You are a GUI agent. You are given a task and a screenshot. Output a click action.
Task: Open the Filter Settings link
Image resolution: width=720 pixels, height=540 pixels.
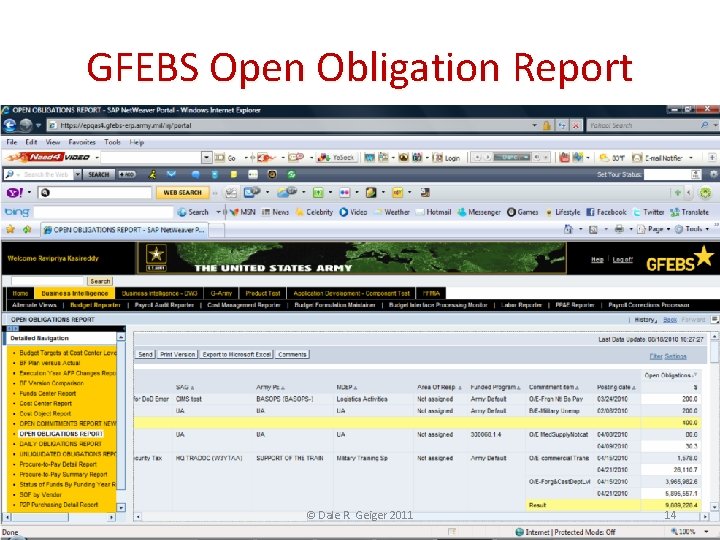668,356
